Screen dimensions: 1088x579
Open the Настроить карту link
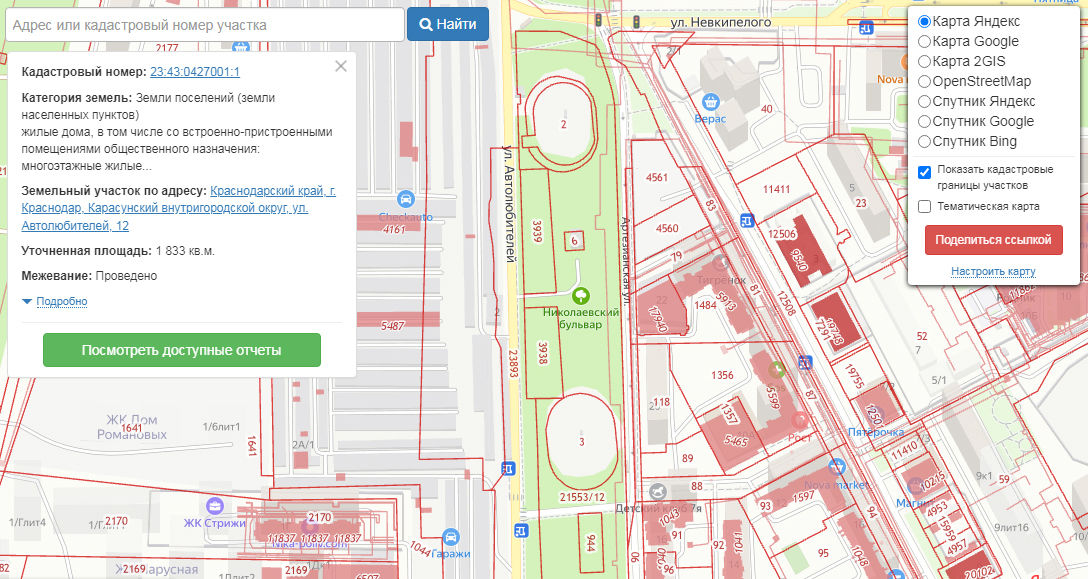tap(993, 271)
